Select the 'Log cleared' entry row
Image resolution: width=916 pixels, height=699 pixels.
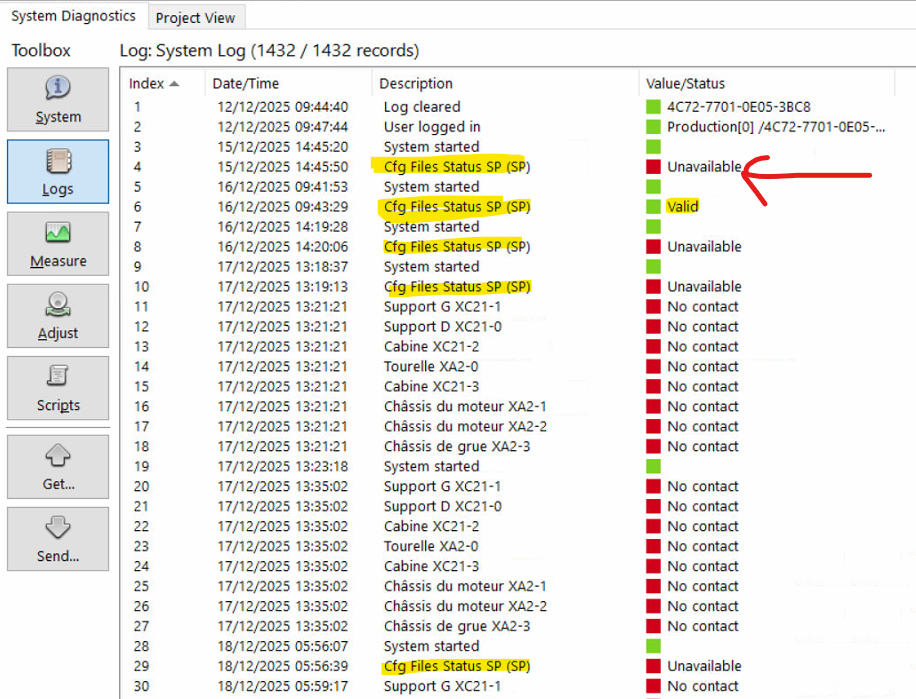[422, 107]
